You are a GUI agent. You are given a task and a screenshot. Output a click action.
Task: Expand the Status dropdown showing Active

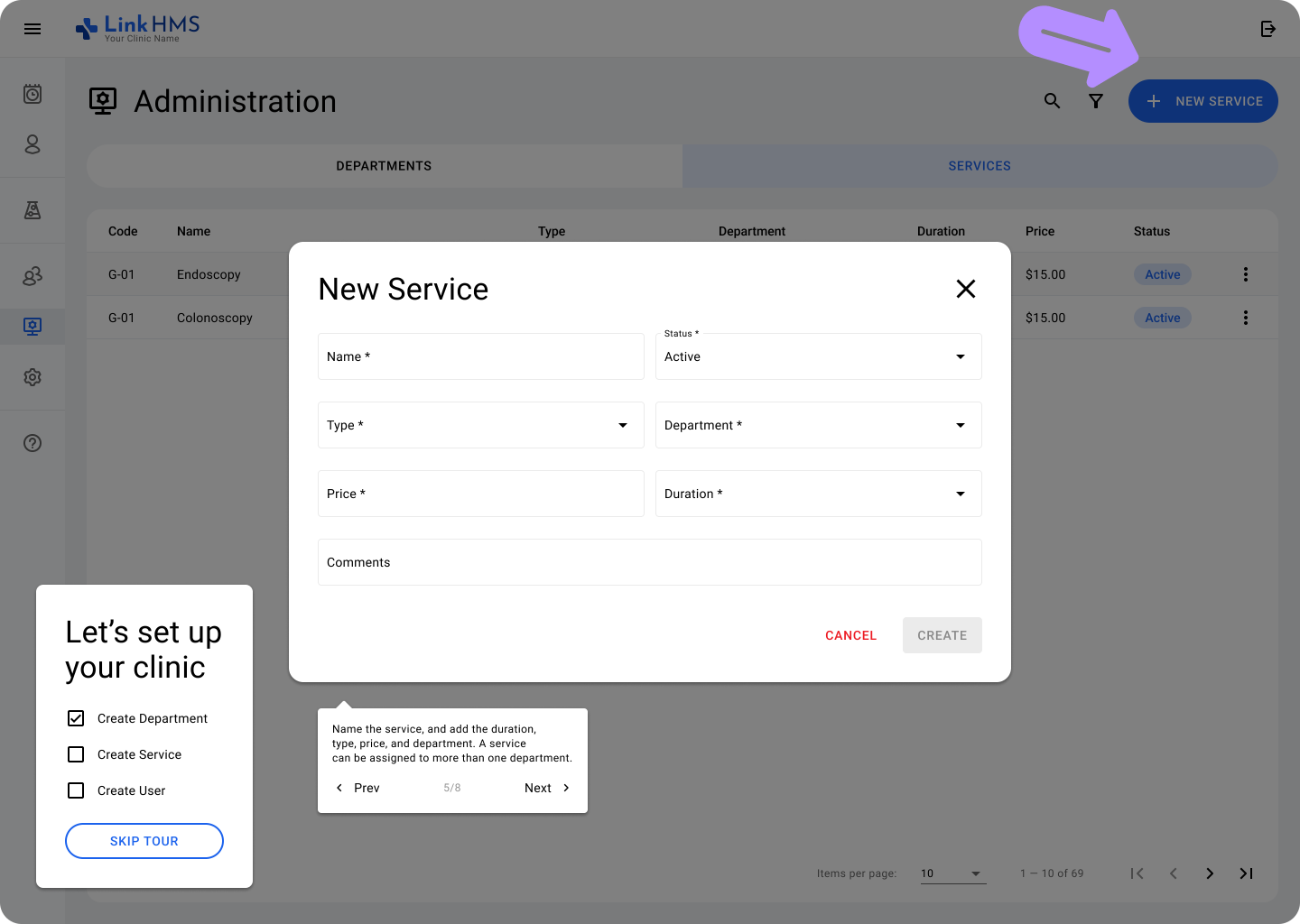[x=818, y=356]
